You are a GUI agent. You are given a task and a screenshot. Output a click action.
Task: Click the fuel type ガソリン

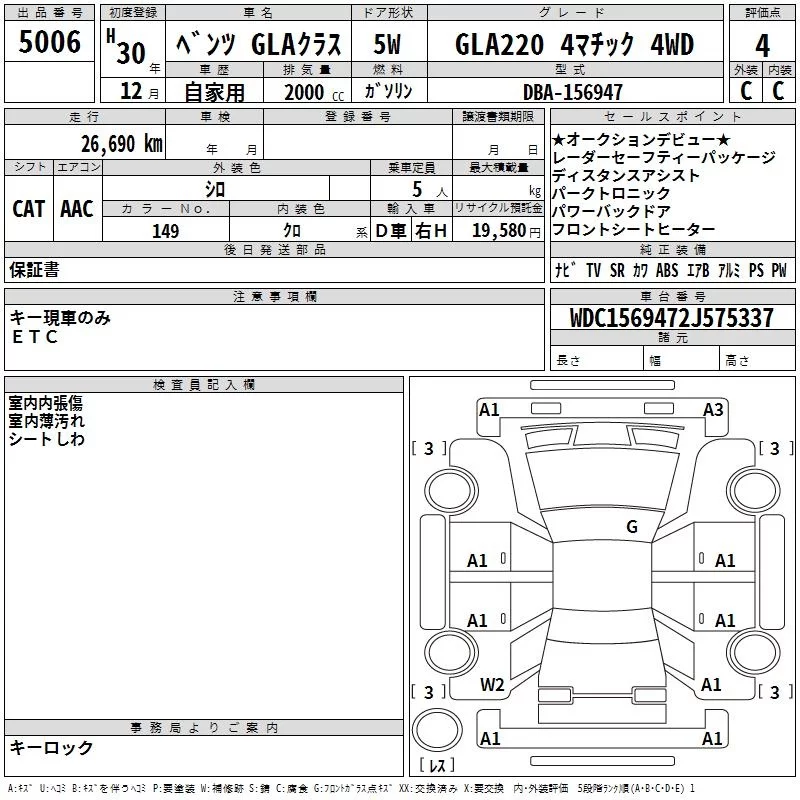point(388,91)
